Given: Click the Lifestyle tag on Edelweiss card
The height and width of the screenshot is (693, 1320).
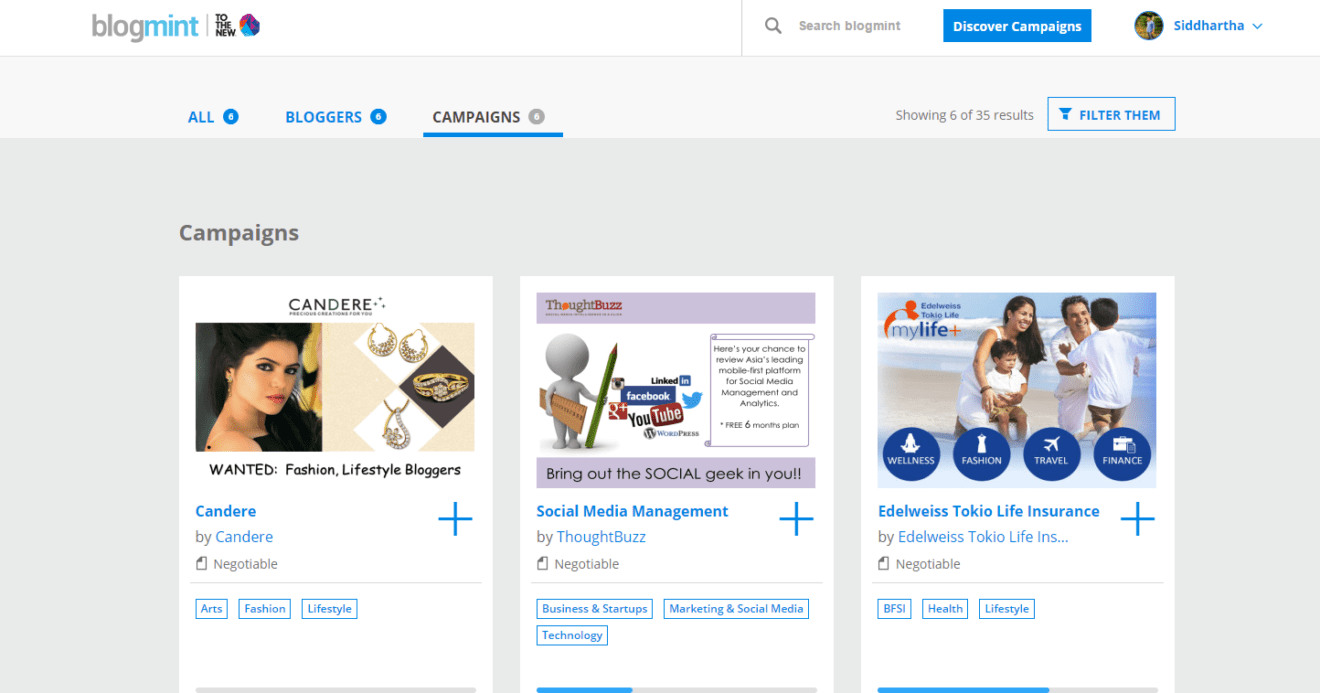Looking at the screenshot, I should pos(1007,609).
